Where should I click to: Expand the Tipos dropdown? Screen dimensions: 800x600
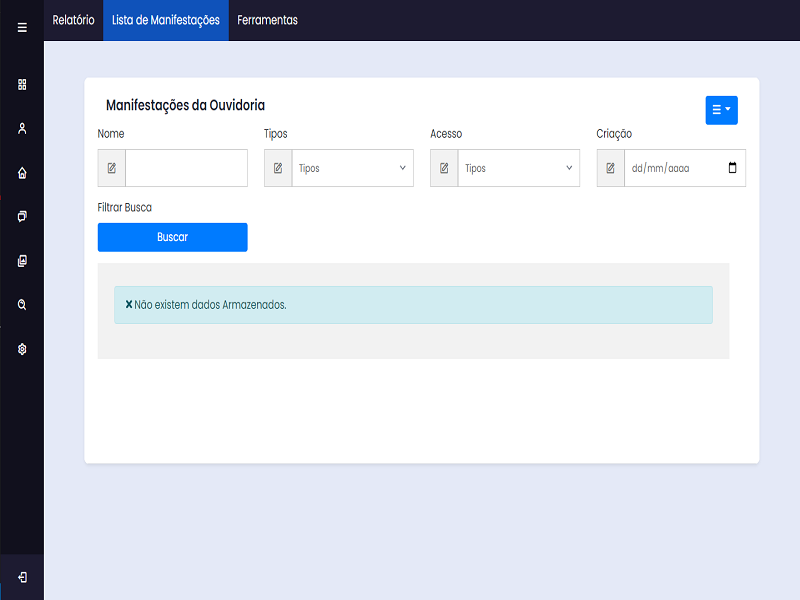(352, 168)
